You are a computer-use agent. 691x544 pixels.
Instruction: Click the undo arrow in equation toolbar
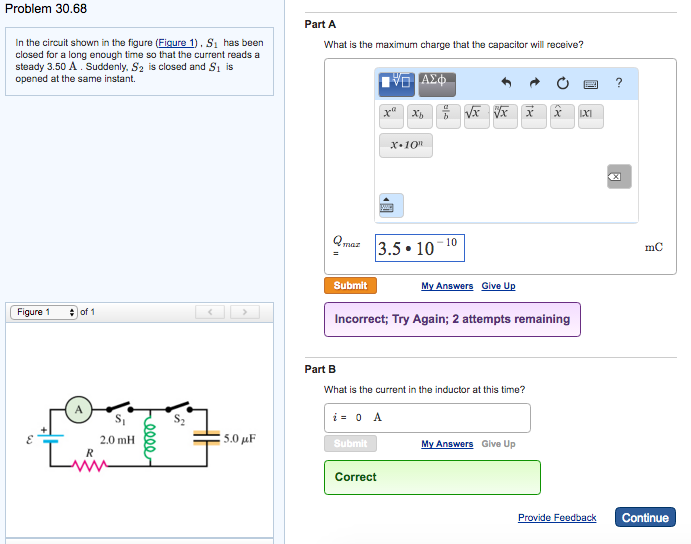(506, 82)
